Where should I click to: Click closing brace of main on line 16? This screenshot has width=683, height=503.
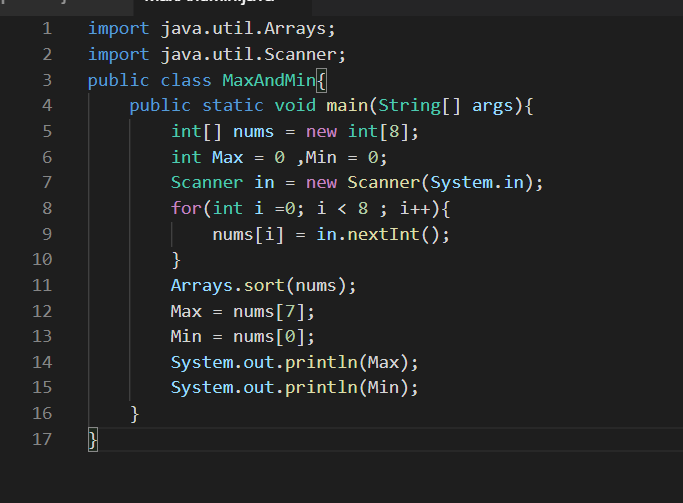(135, 414)
